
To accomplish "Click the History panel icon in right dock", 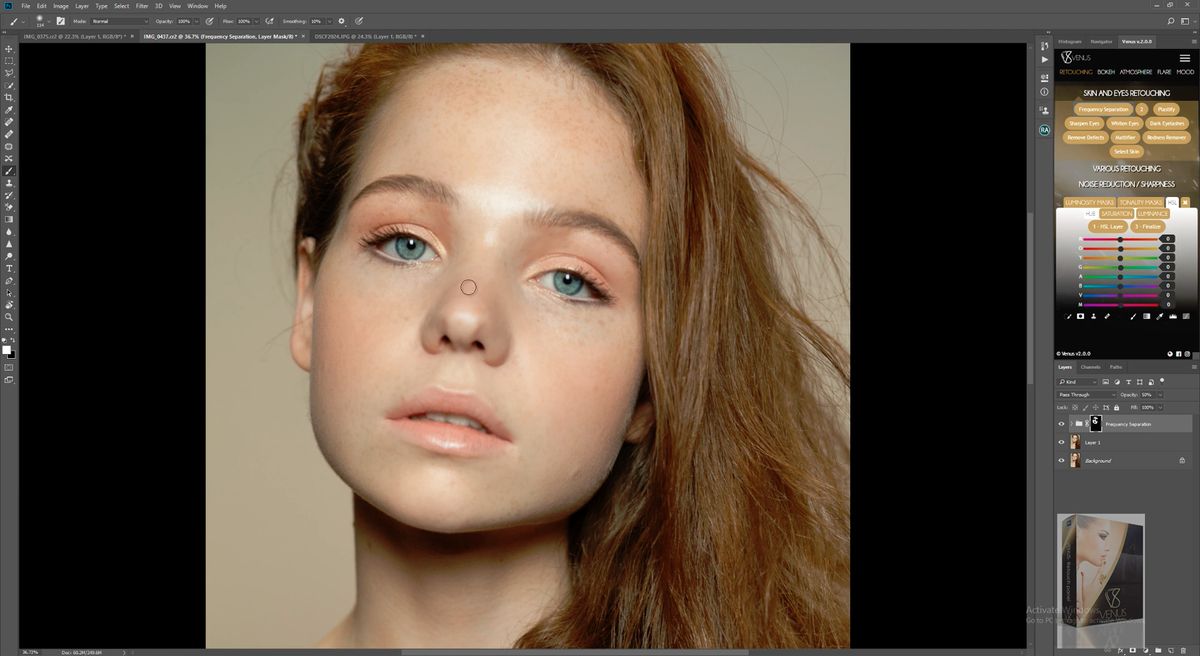I will pos(1044,46).
